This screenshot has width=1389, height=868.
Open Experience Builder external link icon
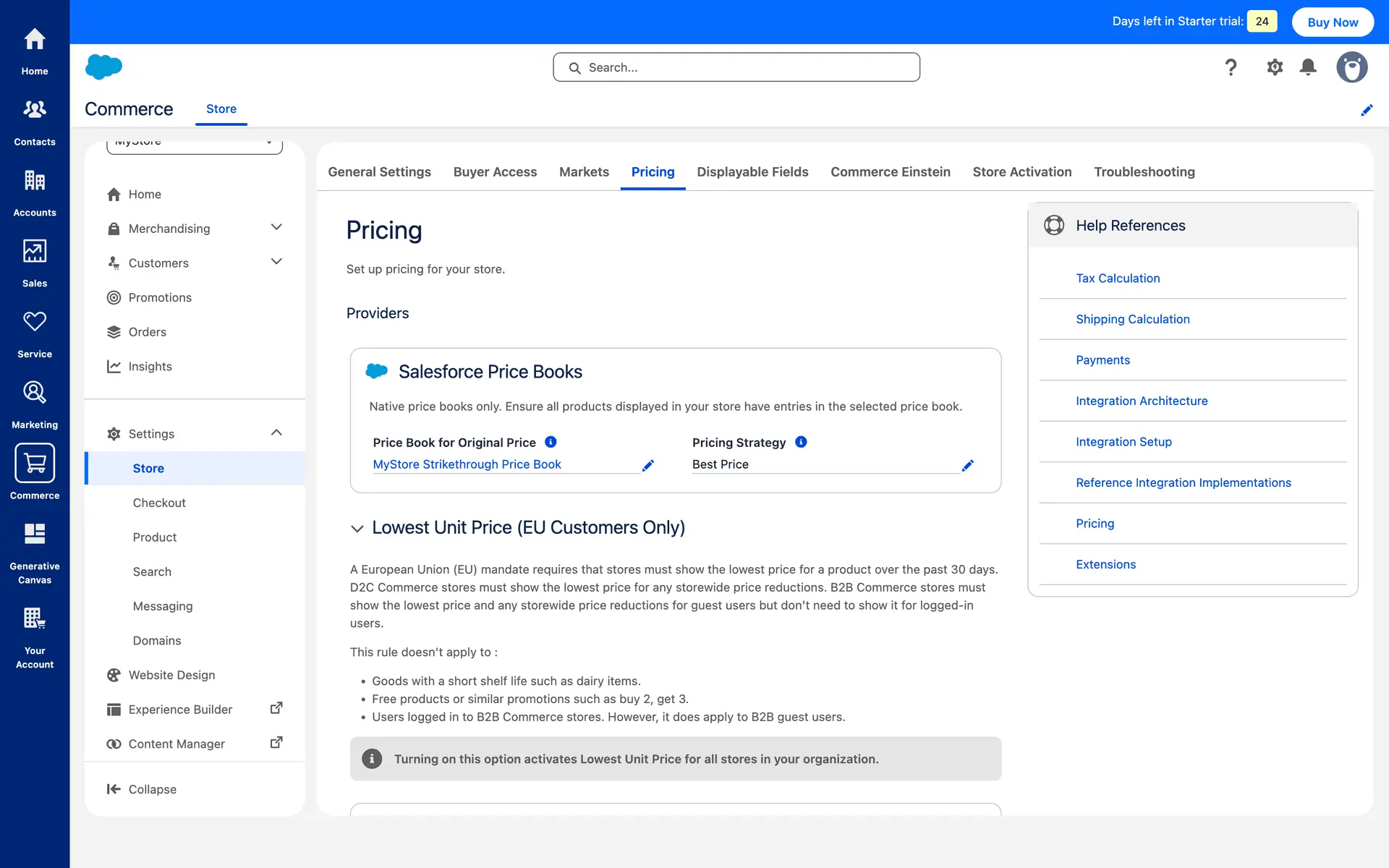point(276,708)
